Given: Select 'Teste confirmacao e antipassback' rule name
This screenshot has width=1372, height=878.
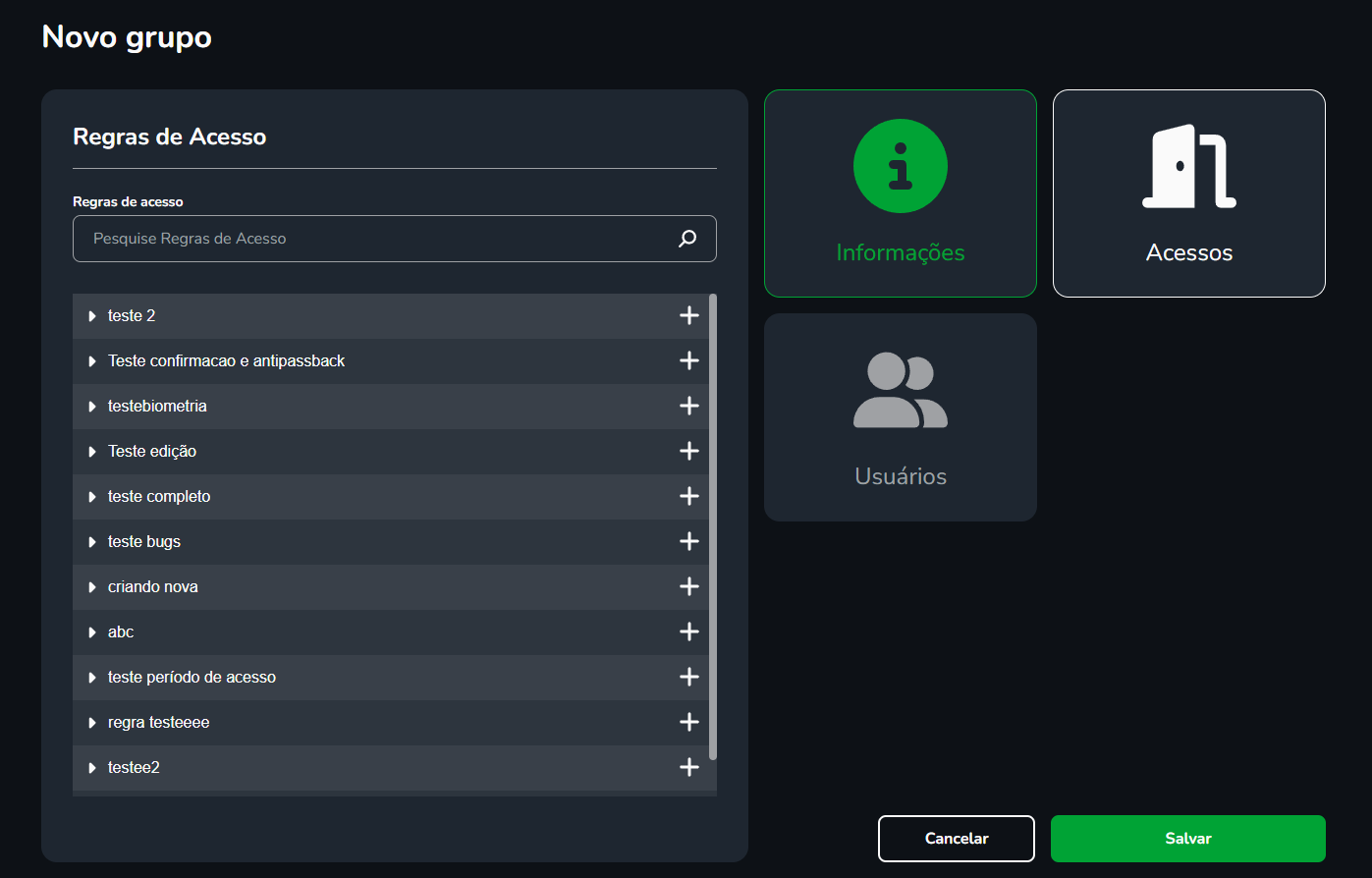Looking at the screenshot, I should [227, 361].
